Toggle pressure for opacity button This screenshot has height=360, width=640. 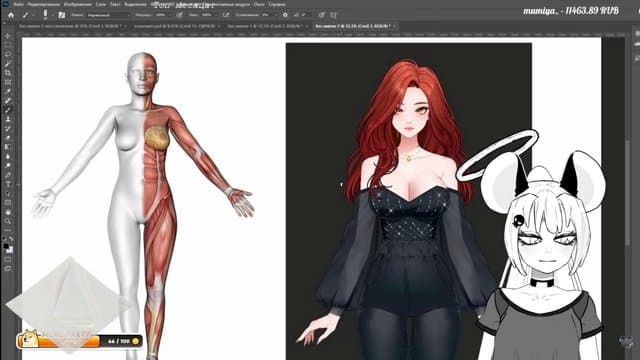[x=180, y=15]
